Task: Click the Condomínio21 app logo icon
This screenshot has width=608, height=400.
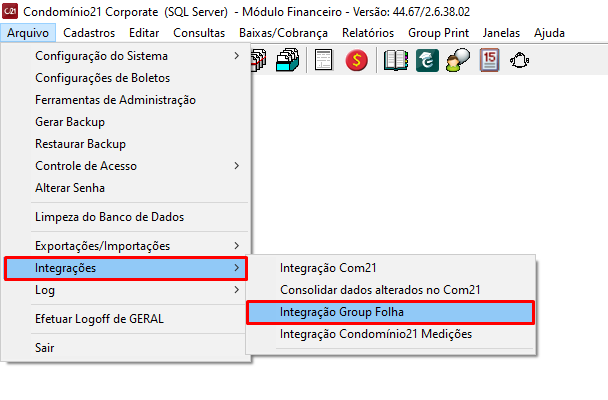Action: tap(10, 11)
